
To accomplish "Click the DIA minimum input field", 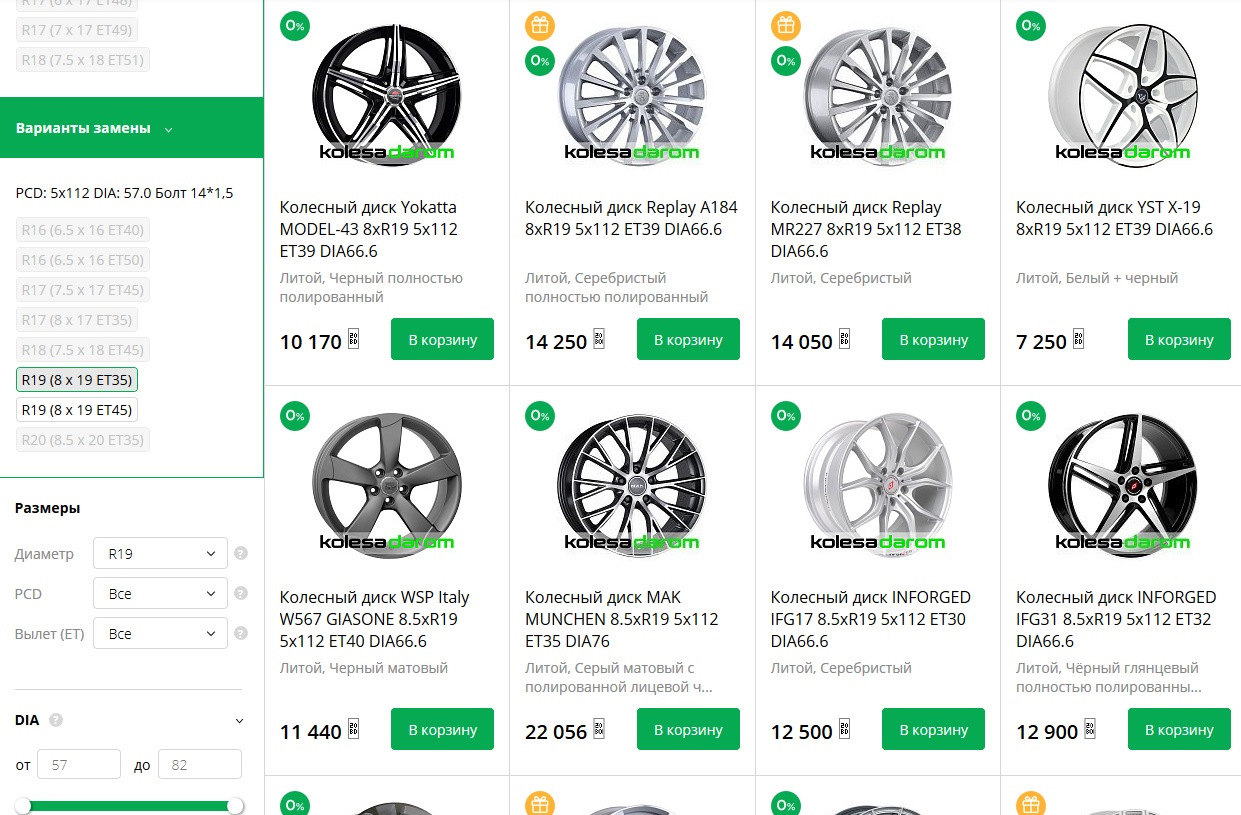I will coord(78,764).
